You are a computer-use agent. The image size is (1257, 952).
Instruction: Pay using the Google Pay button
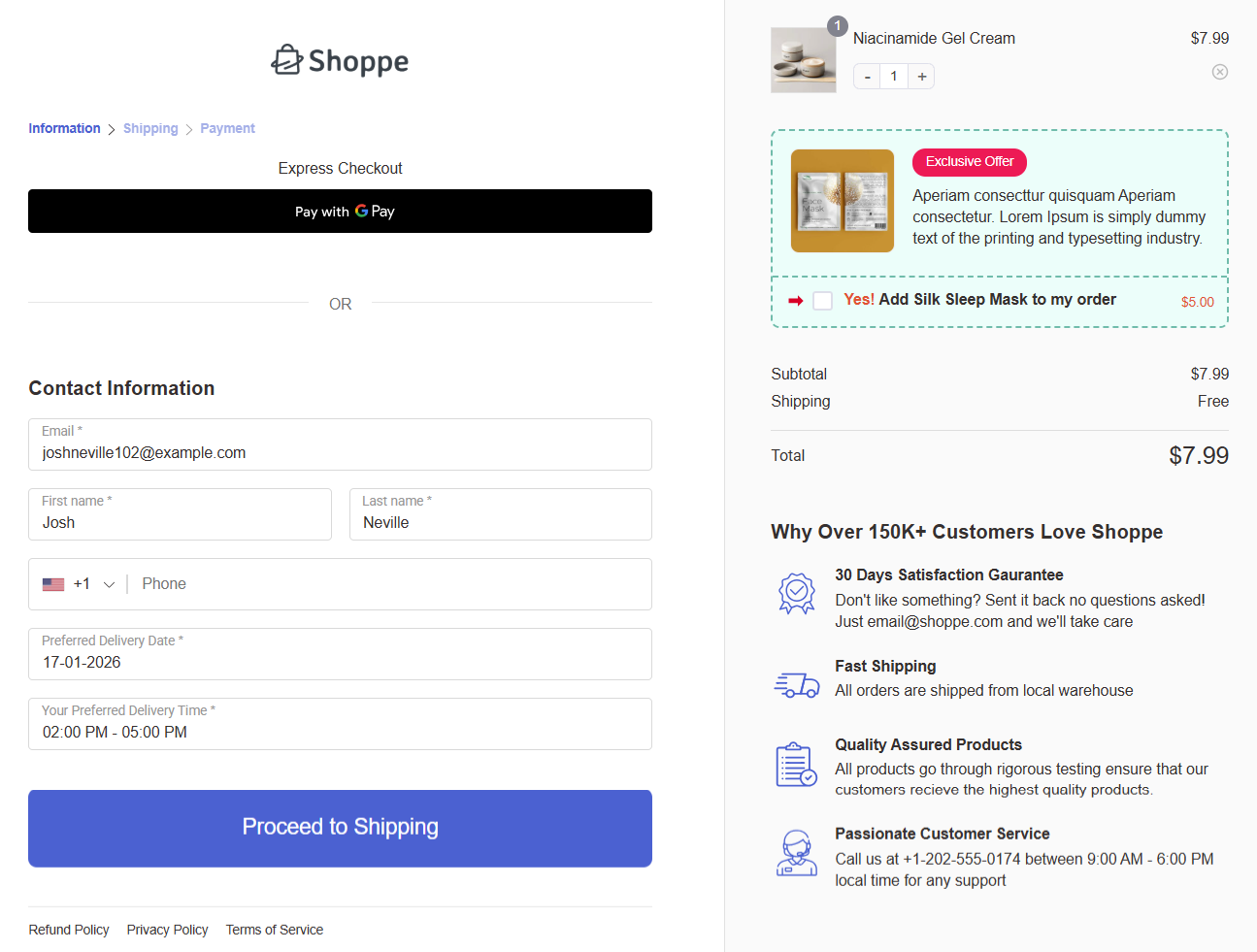[340, 211]
